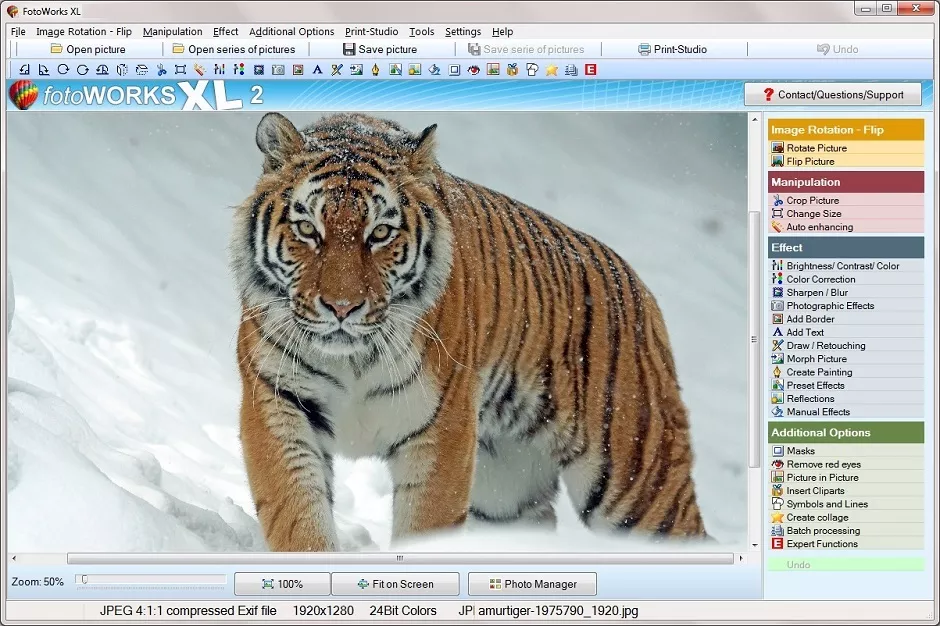Click the 100% zoom button
Viewport: 940px width, 626px height.
pyautogui.click(x=282, y=583)
